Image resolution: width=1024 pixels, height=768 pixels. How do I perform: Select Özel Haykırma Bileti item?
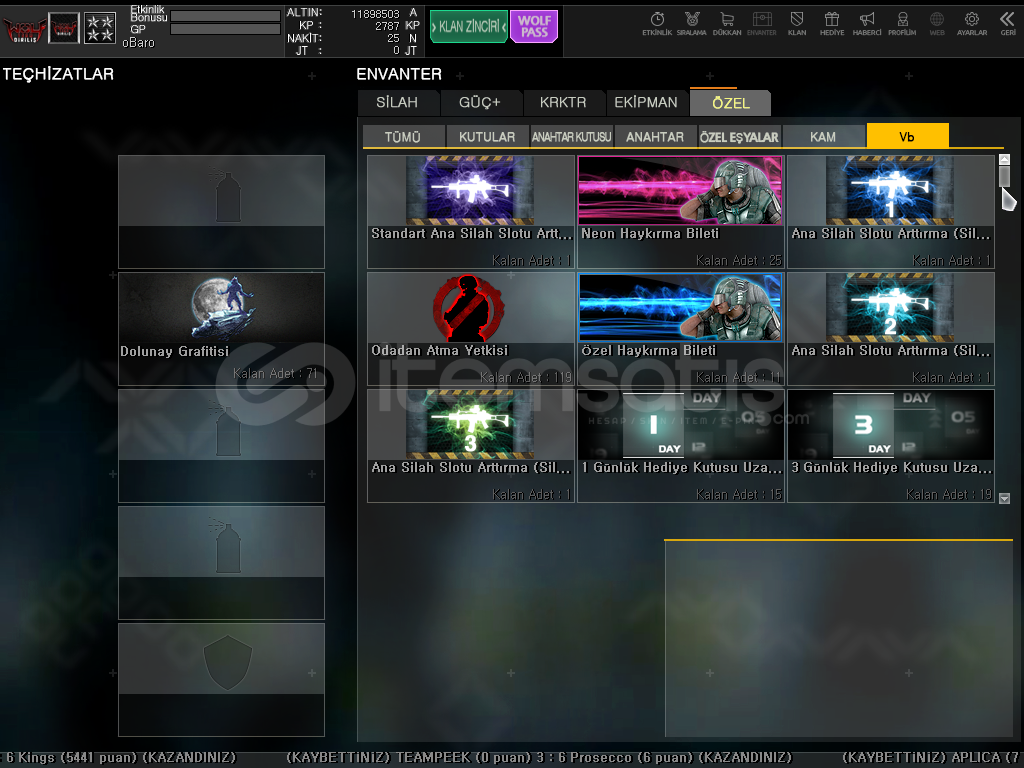tap(680, 328)
